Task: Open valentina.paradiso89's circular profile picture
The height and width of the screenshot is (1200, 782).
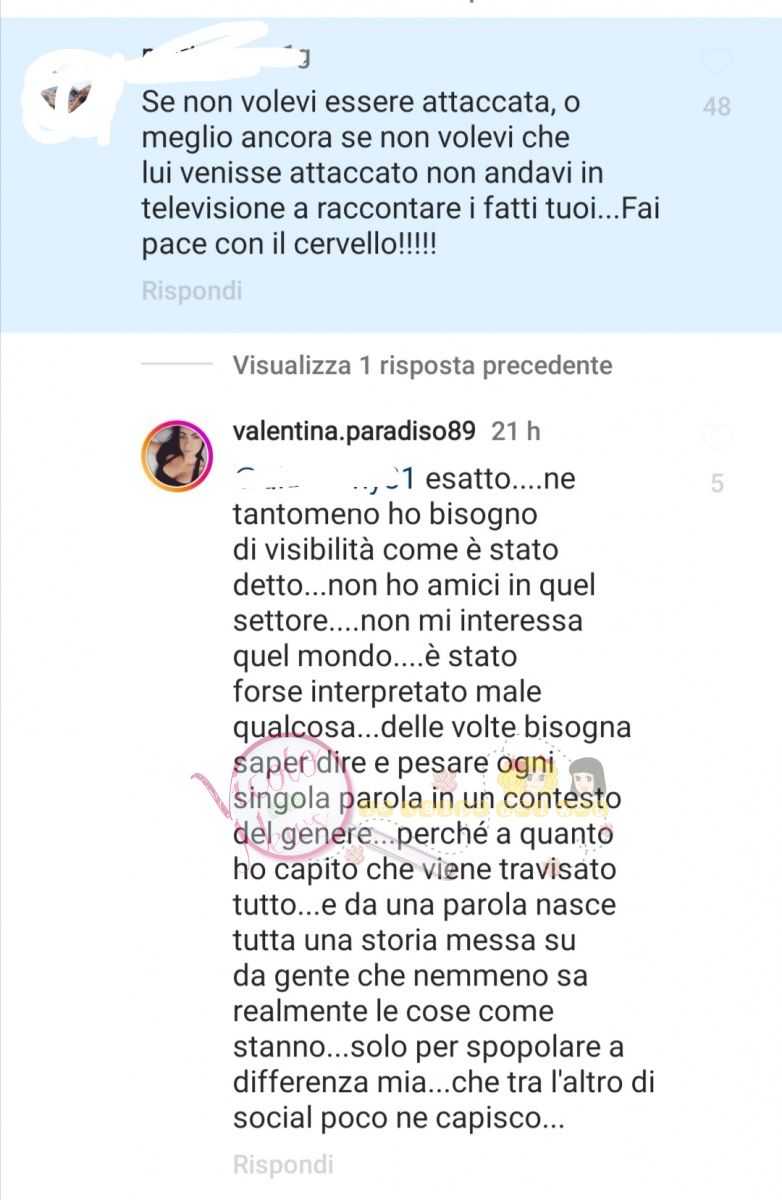Action: 177,456
